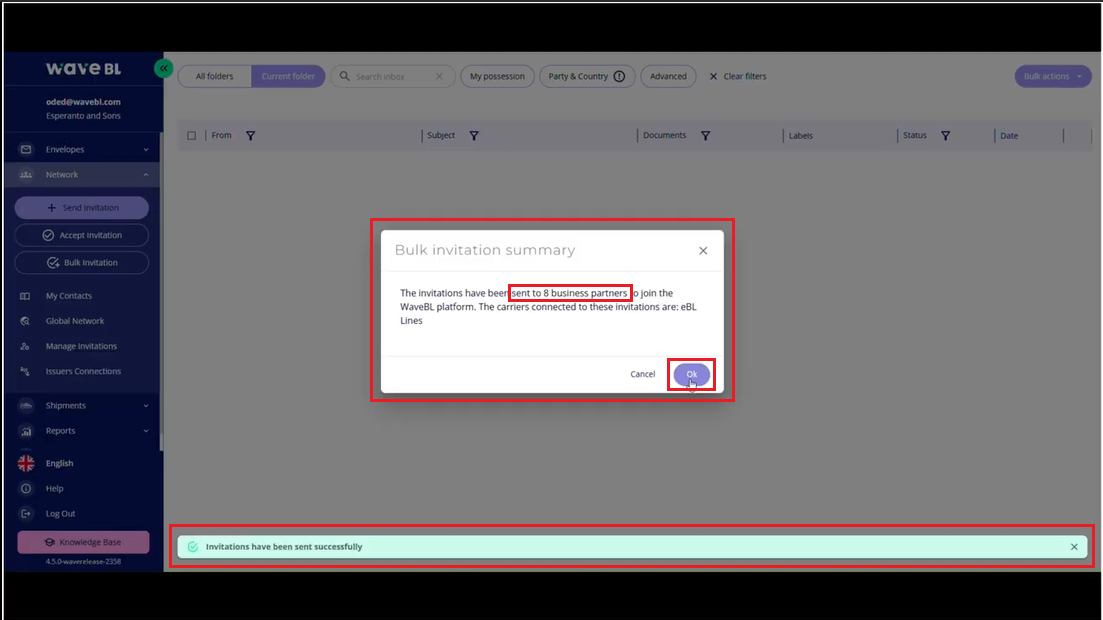Change language from English

(x=59, y=463)
